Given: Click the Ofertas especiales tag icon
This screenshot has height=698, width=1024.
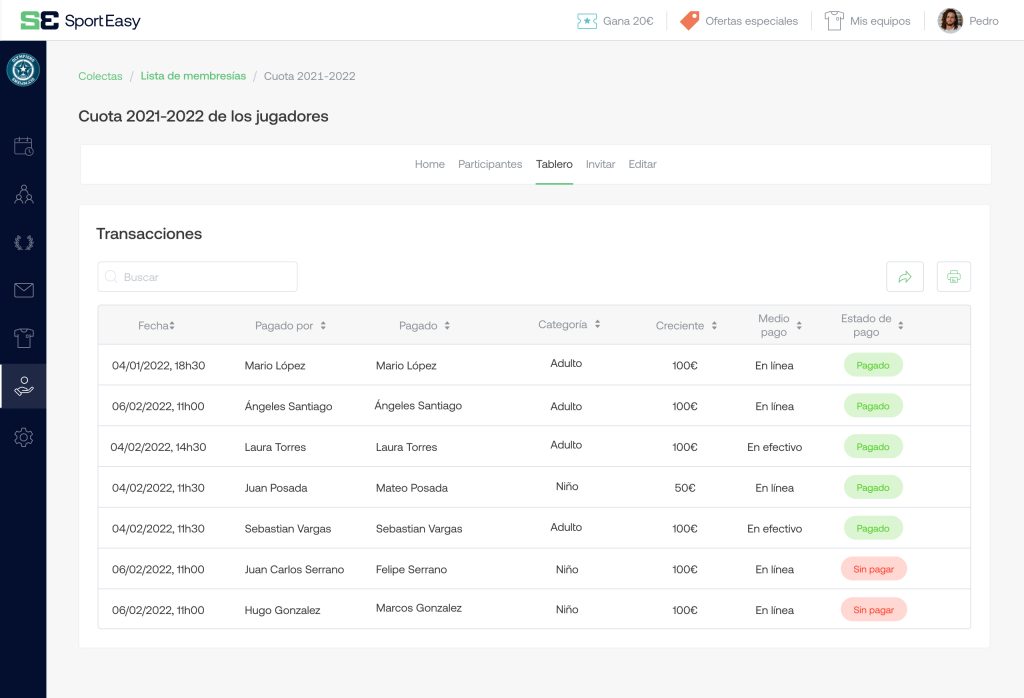Looking at the screenshot, I should click(x=689, y=21).
